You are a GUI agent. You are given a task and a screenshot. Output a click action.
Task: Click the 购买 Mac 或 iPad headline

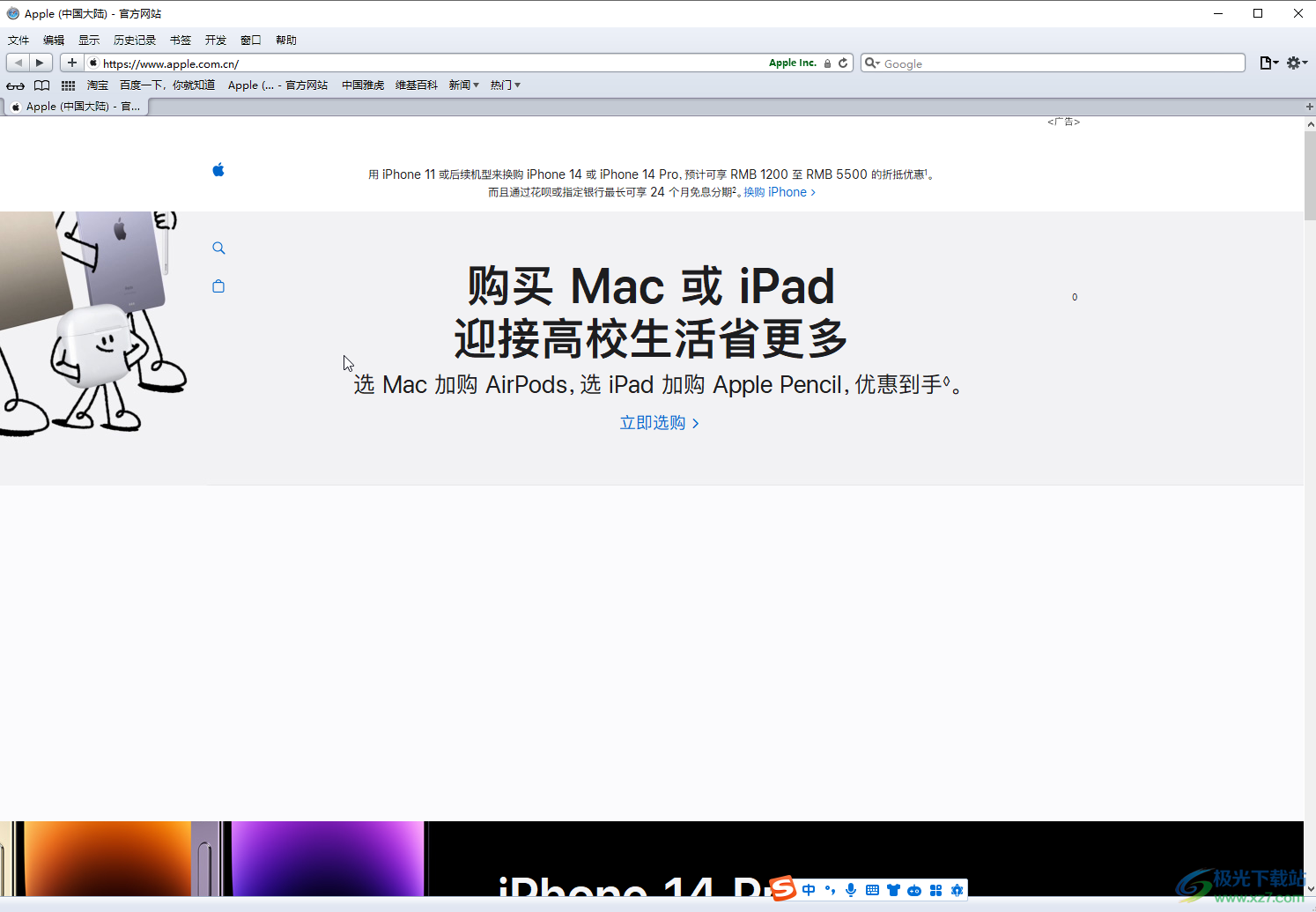click(651, 285)
